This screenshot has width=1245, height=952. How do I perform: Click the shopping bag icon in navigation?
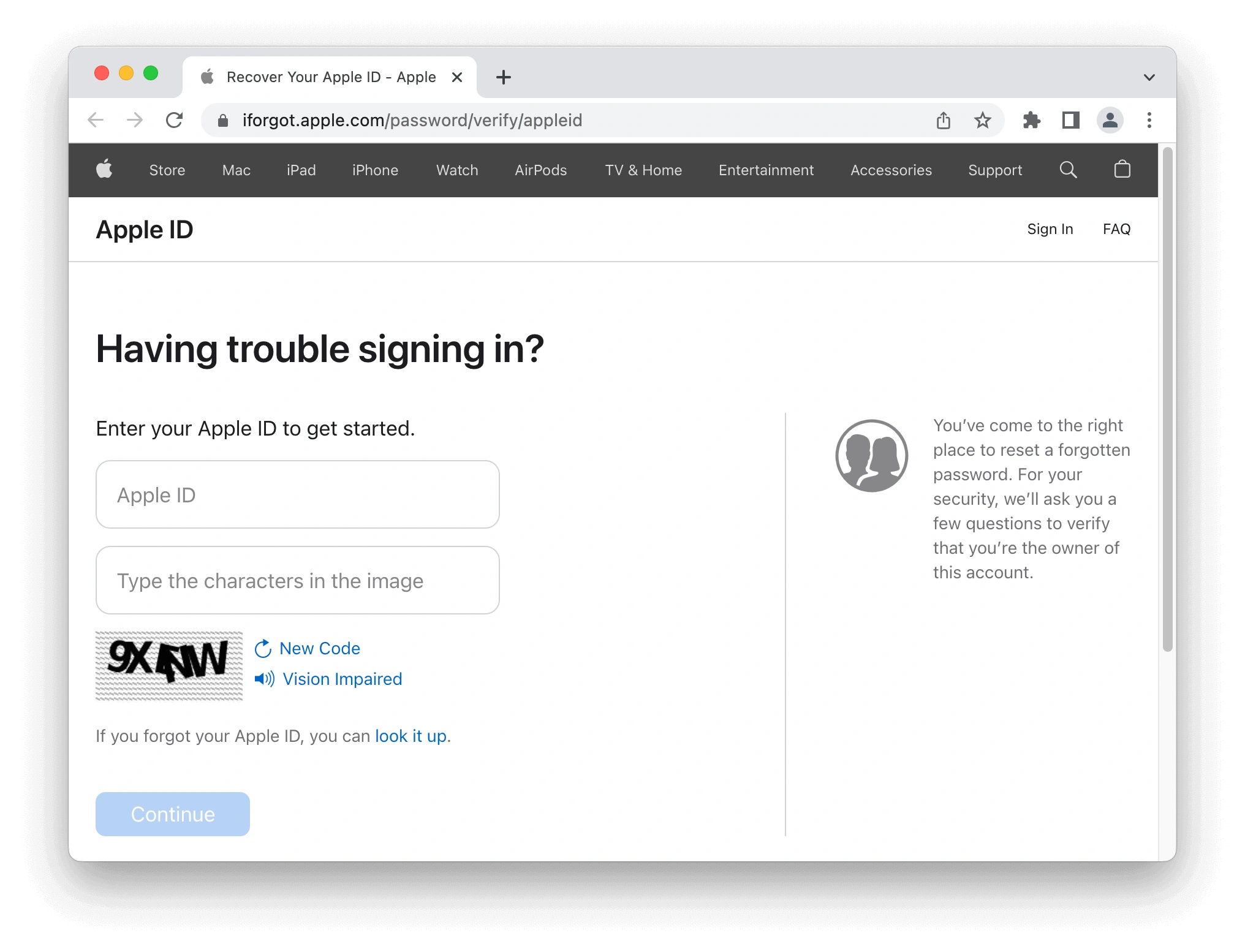point(1122,169)
